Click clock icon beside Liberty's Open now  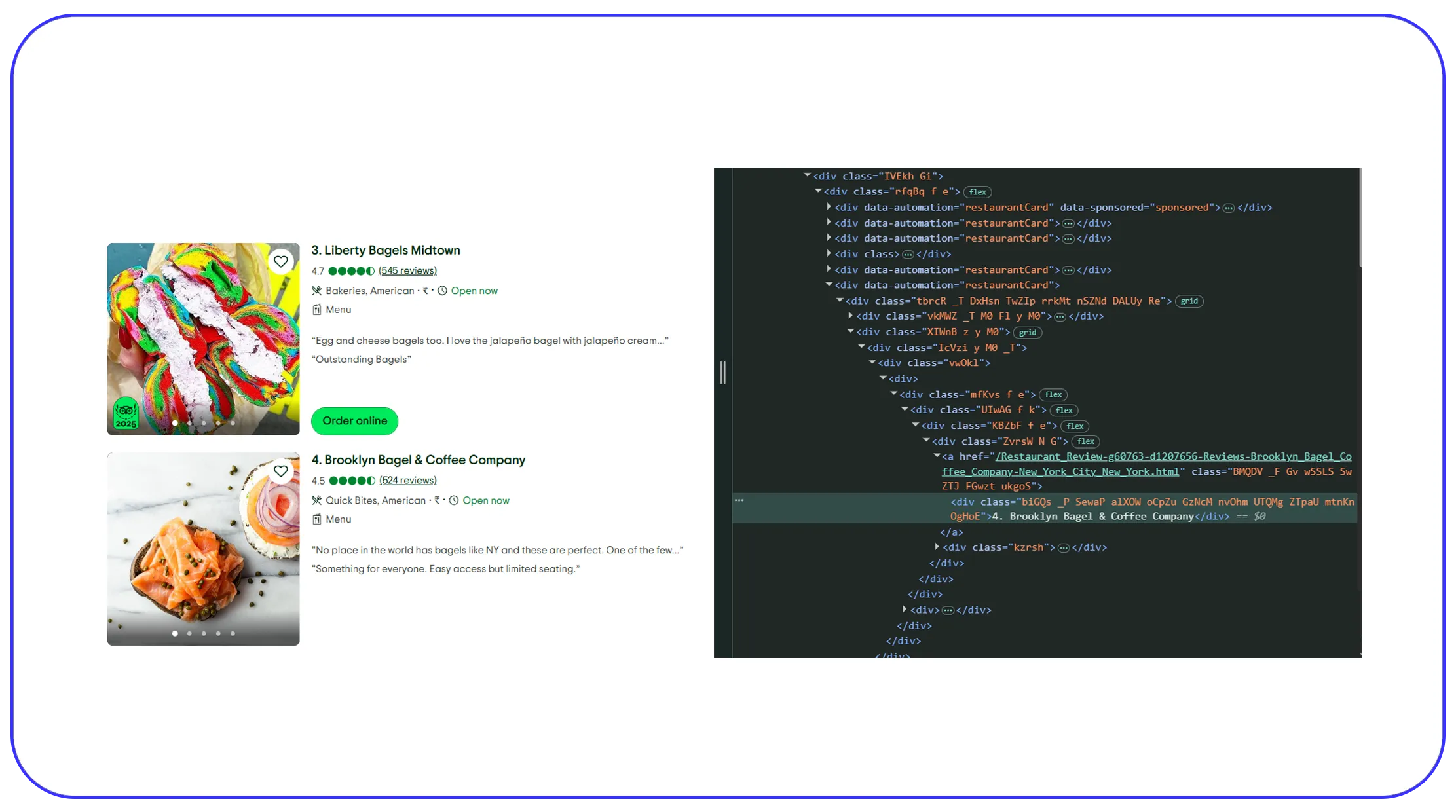coord(443,291)
